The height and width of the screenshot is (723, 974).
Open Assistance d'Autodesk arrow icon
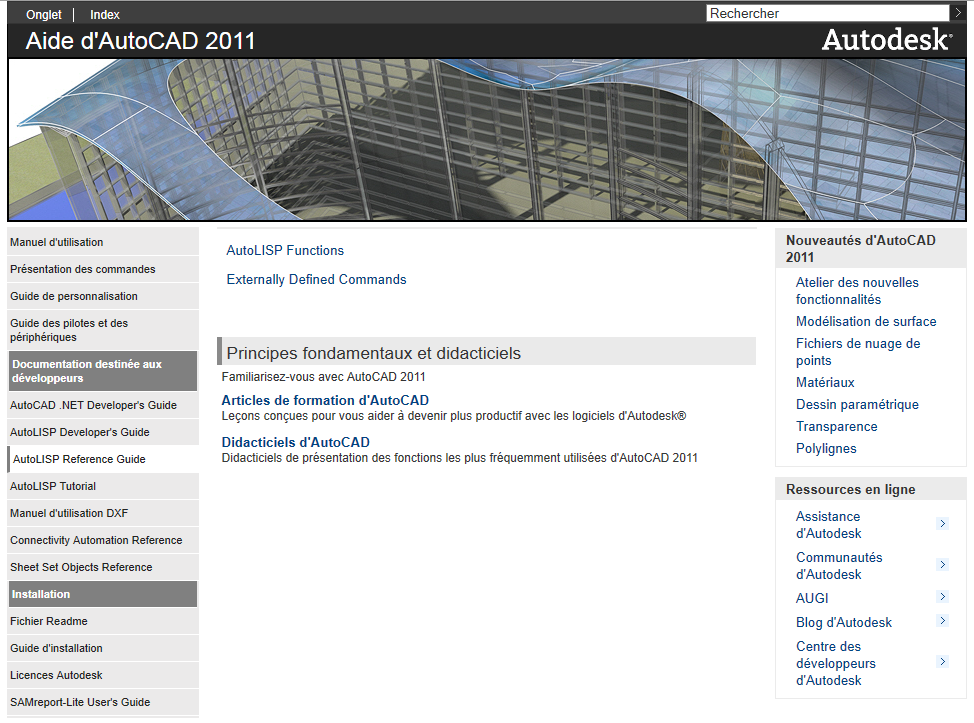(942, 524)
